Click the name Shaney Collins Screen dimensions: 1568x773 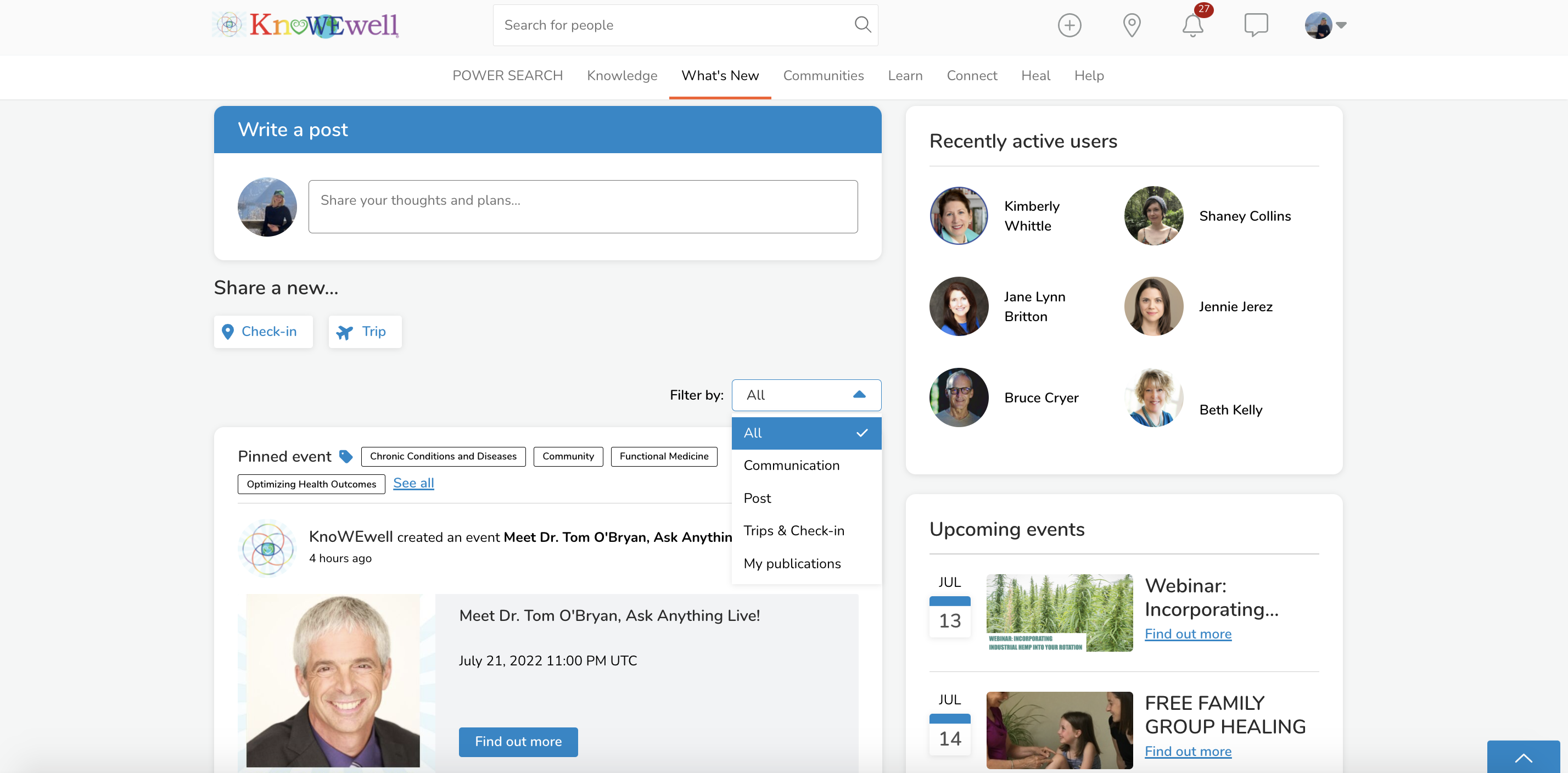tap(1244, 215)
